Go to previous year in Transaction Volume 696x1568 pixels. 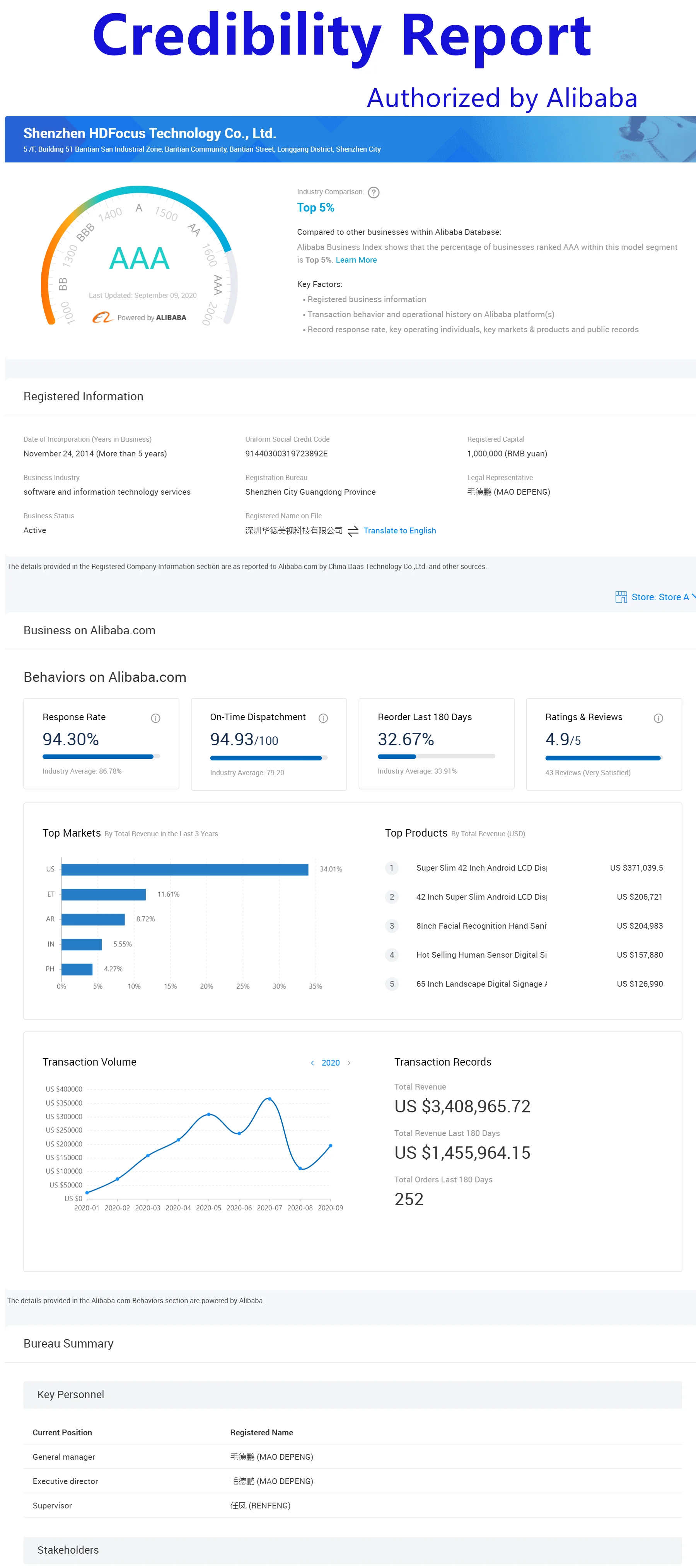pyautogui.click(x=313, y=1063)
